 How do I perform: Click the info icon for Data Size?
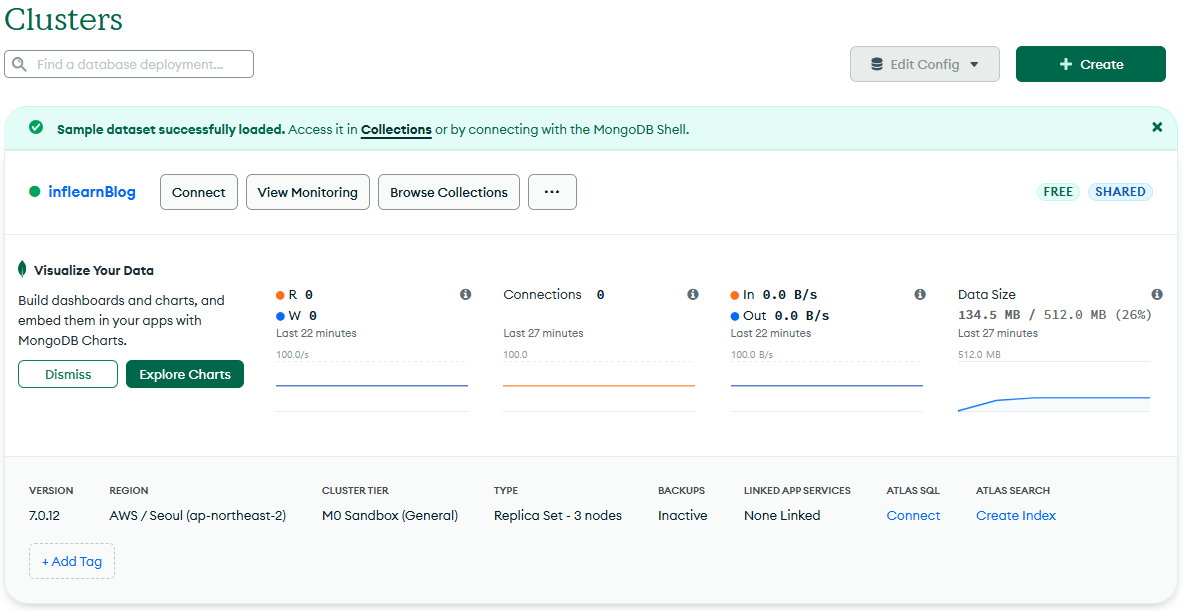[1156, 294]
